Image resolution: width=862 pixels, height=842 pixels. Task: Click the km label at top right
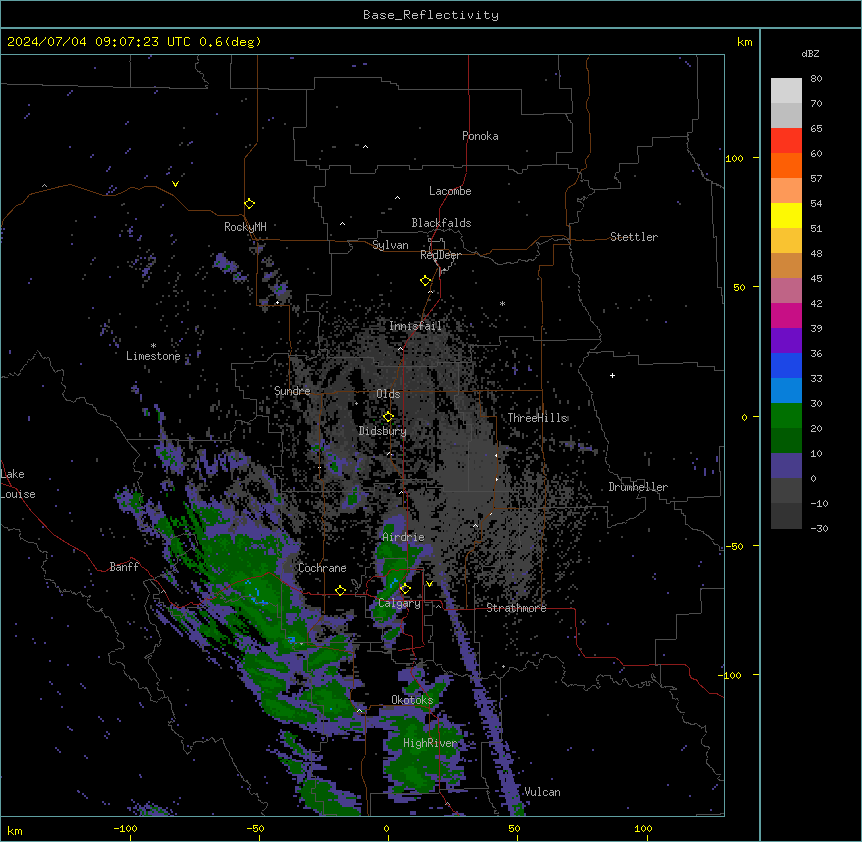point(744,42)
